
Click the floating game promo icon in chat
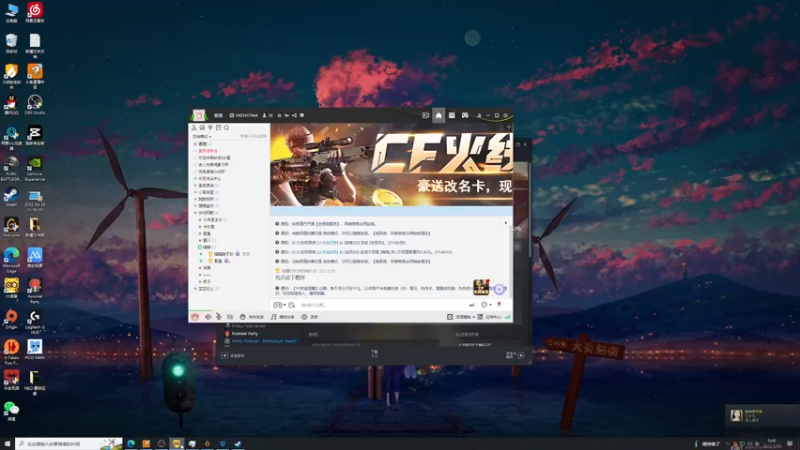pyautogui.click(x=481, y=287)
